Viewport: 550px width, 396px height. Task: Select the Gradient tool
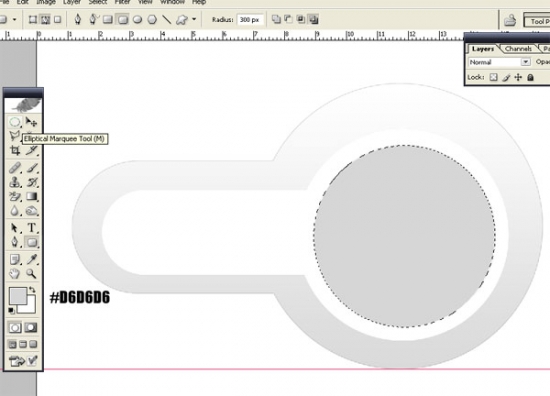pyautogui.click(x=31, y=196)
